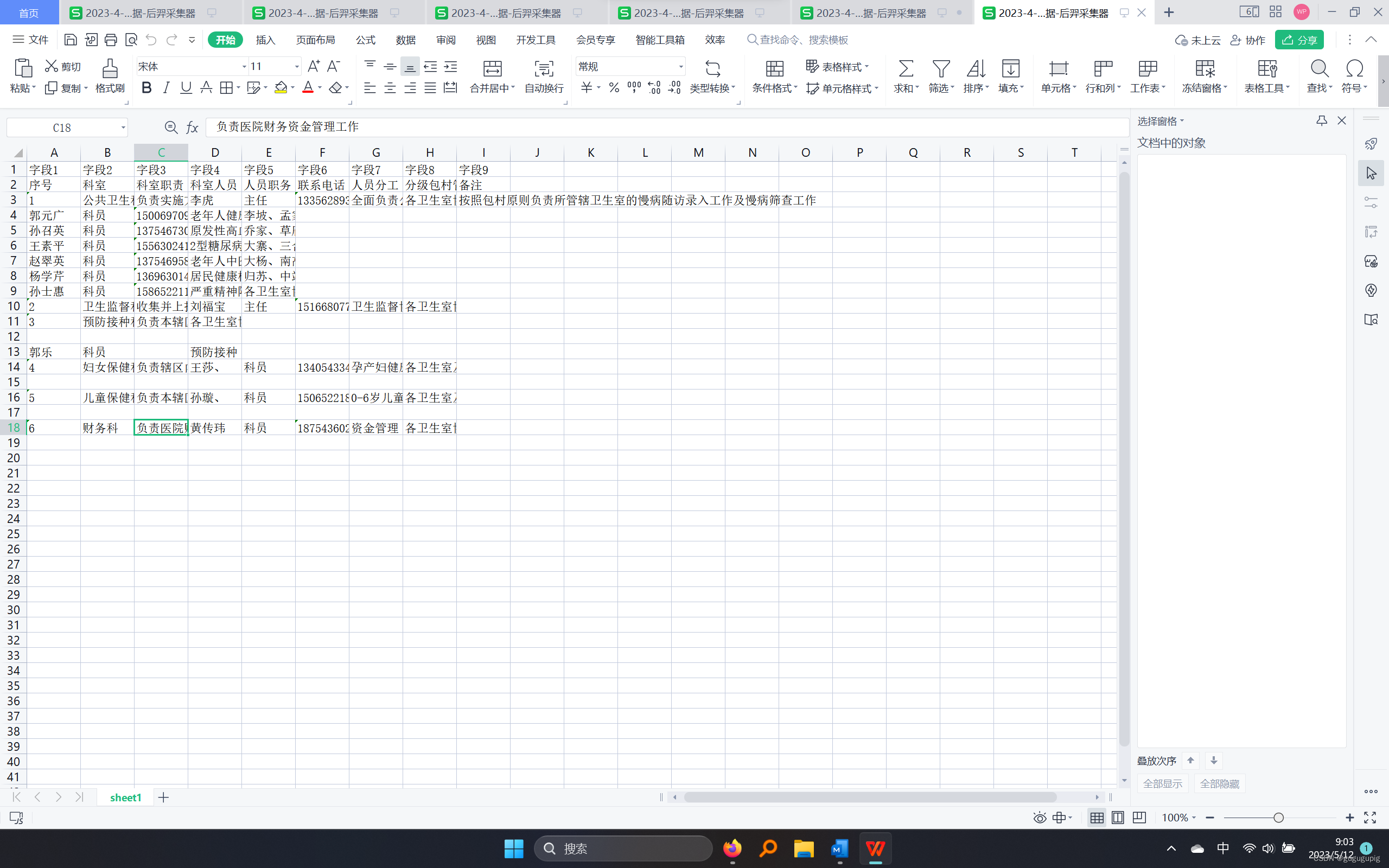
Task: Click the Freeze Panes (冻结窗格) icon
Action: [x=1204, y=69]
